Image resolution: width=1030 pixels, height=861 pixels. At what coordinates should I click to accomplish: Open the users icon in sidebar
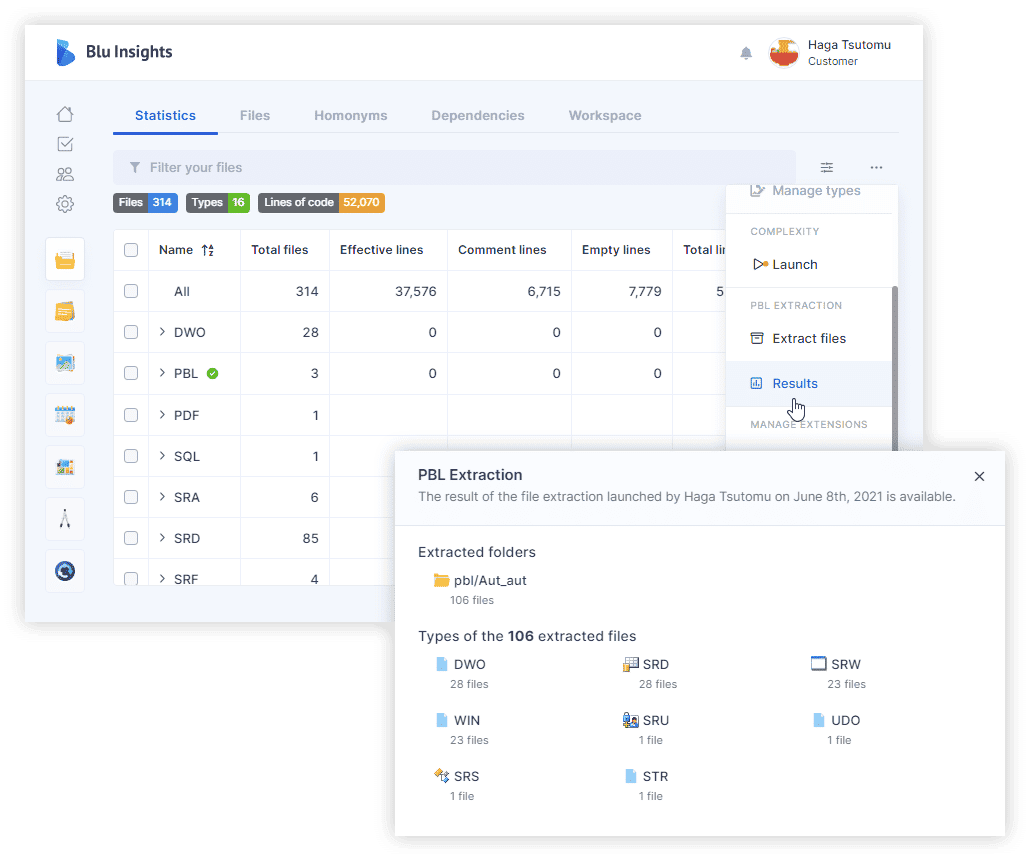(x=65, y=174)
